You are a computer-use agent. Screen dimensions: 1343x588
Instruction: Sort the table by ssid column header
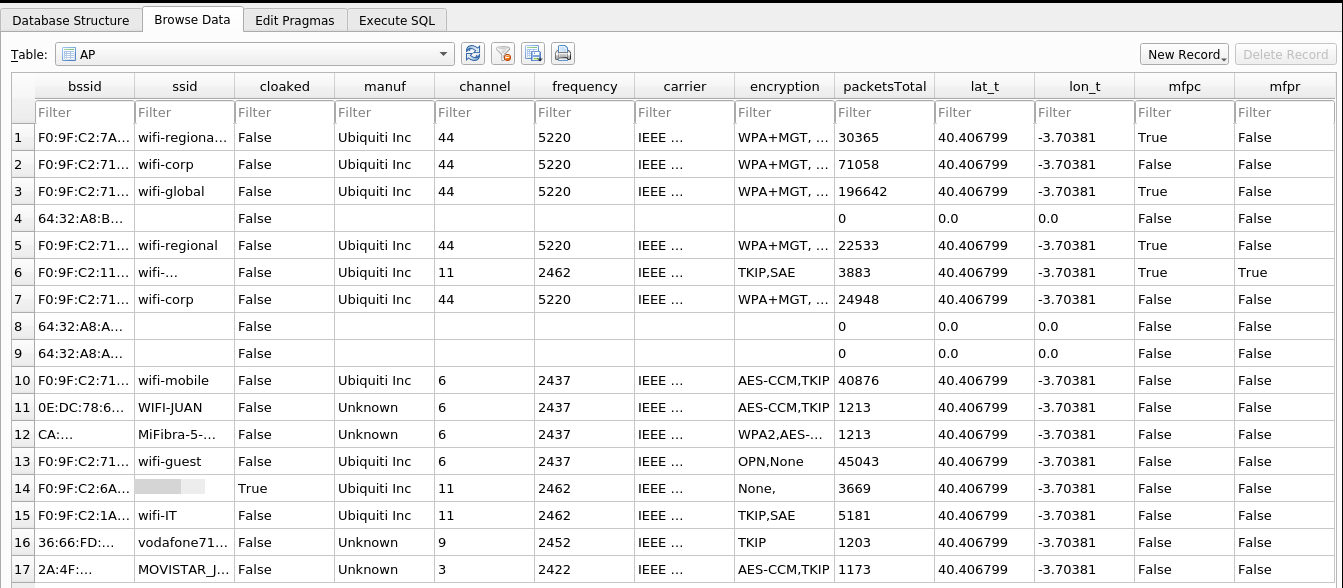click(x=184, y=86)
